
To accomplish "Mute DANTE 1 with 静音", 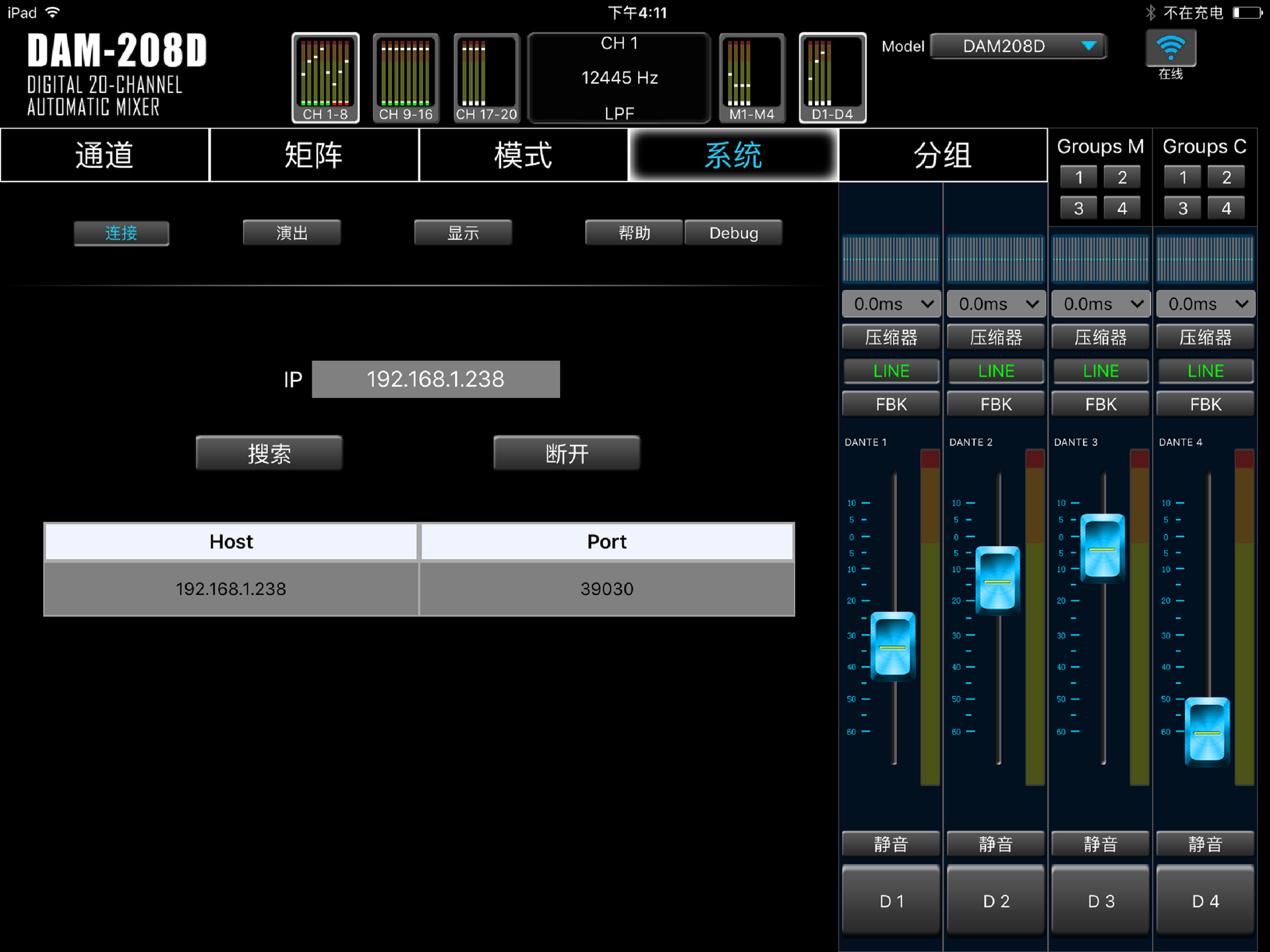I will point(891,844).
